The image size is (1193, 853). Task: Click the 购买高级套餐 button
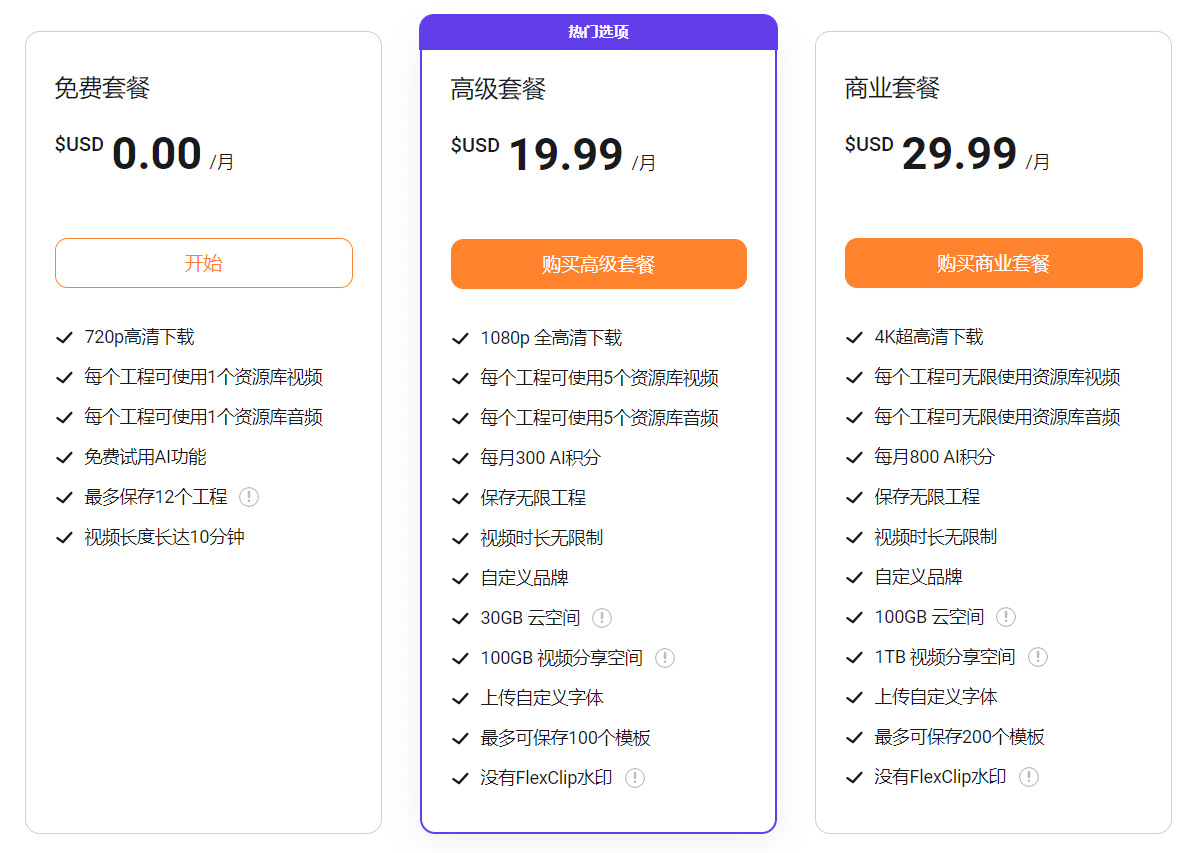click(598, 263)
